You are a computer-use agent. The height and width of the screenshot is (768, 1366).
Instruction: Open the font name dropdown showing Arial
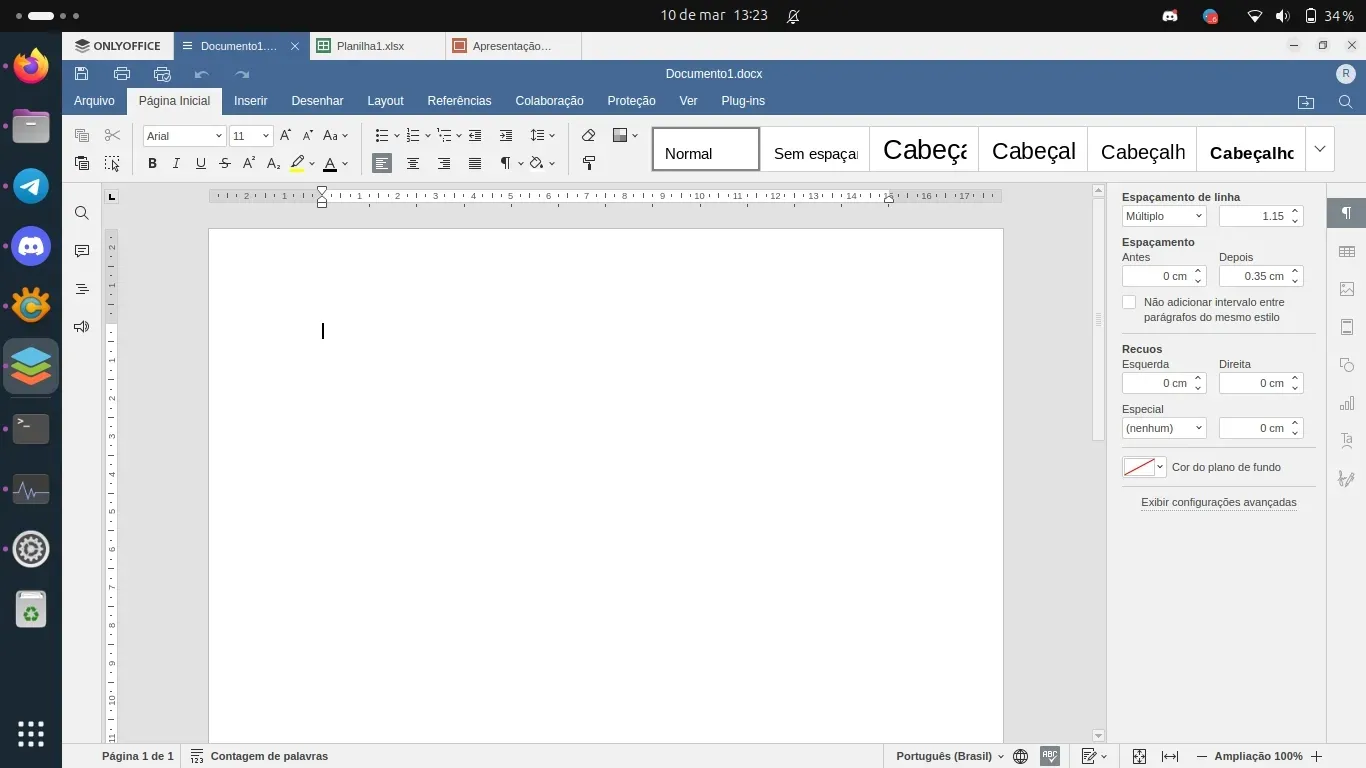[x=184, y=136]
